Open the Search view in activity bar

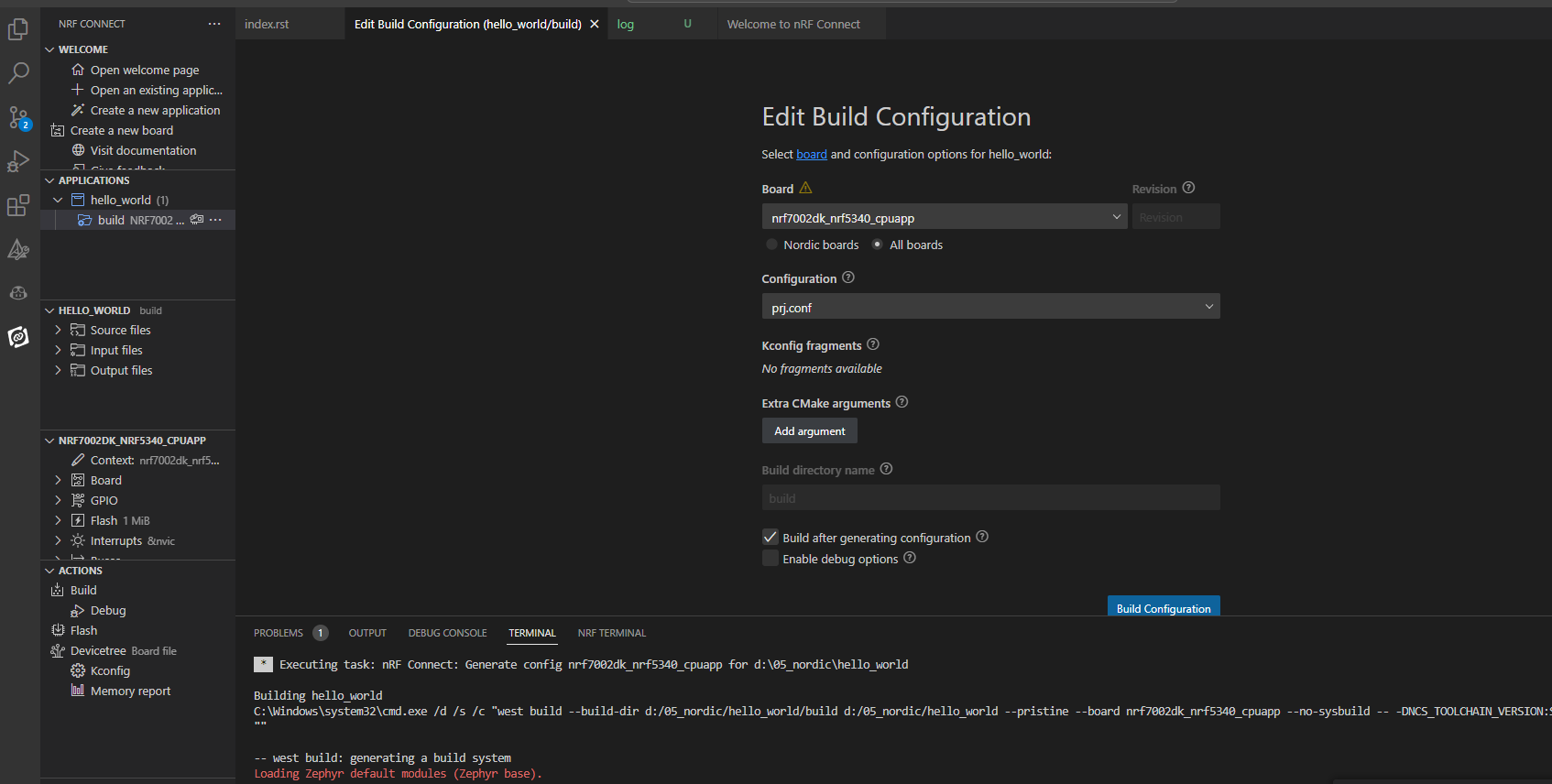click(x=18, y=73)
